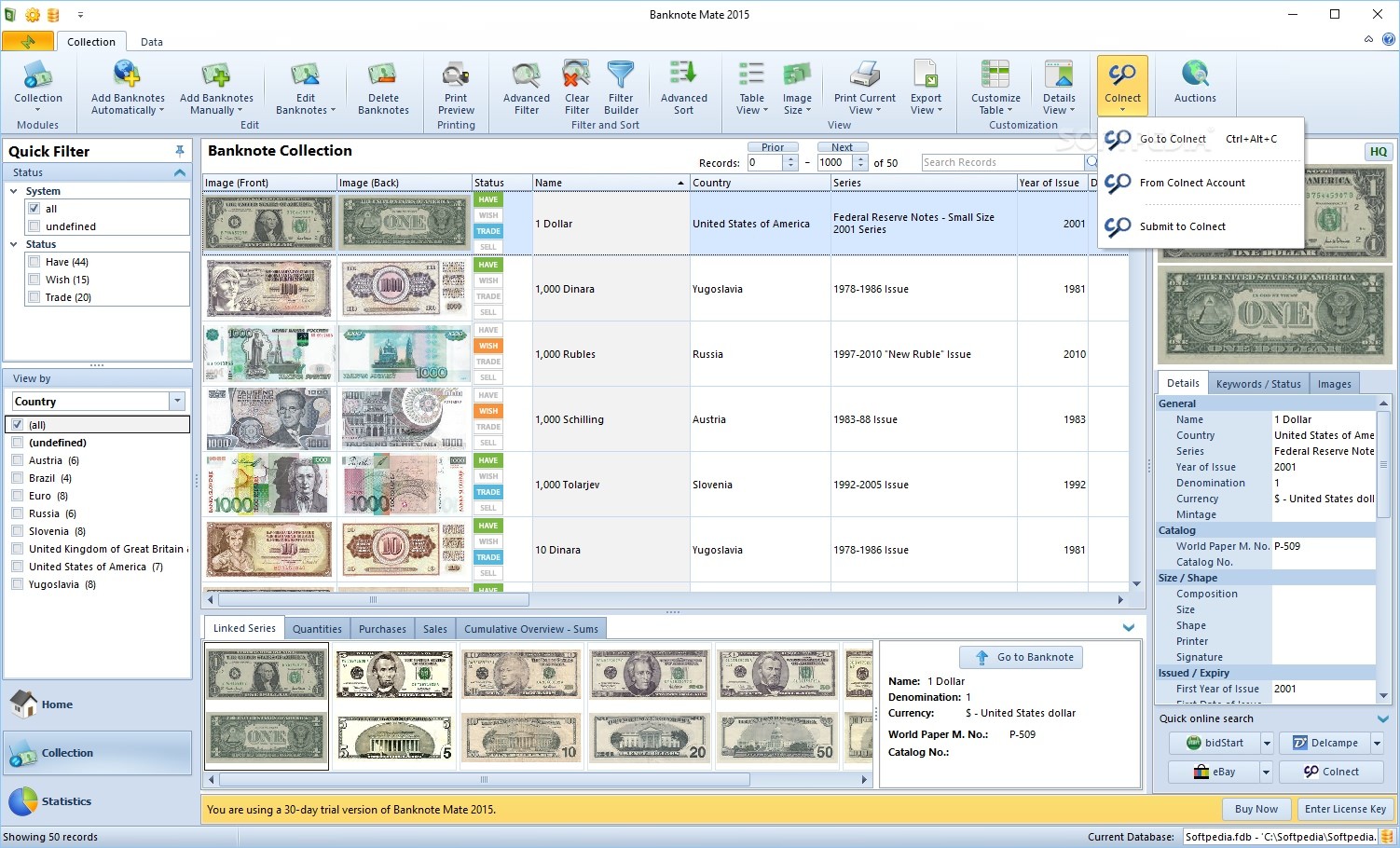This screenshot has height=848, width=1400.
Task: Go to the Home module
Action: tap(98, 704)
